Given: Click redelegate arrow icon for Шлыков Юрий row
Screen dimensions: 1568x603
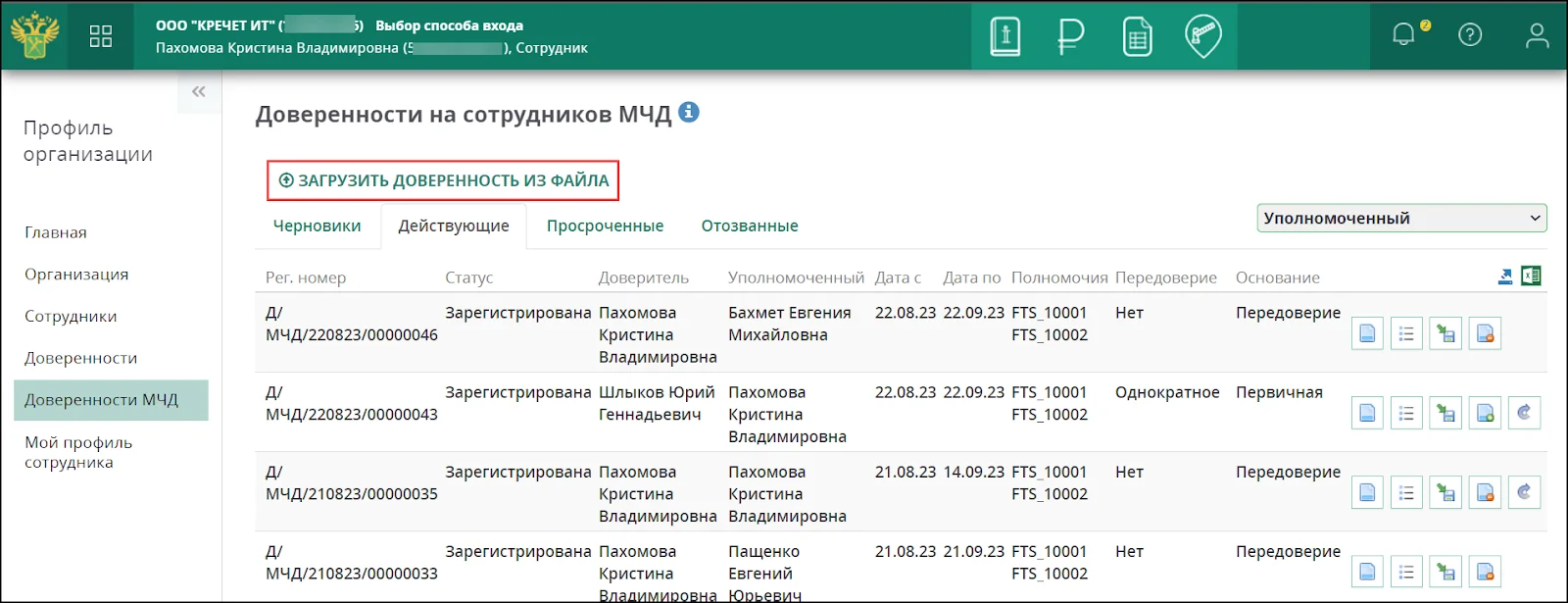Looking at the screenshot, I should pos(1524,413).
